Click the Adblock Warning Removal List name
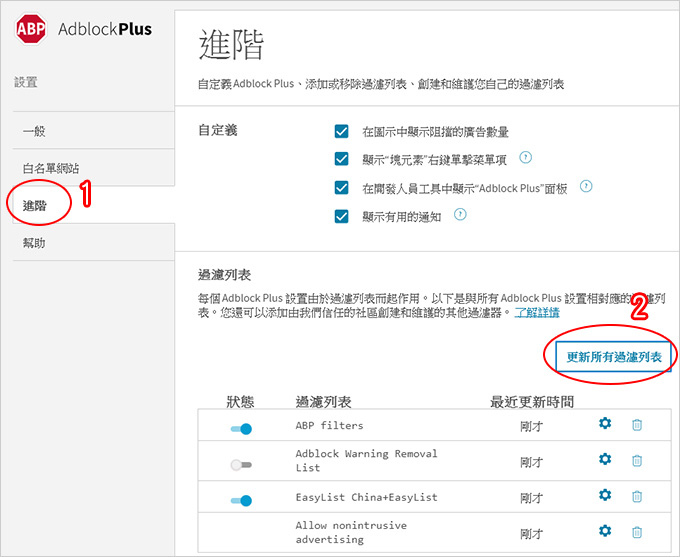680x557 pixels. [366, 460]
